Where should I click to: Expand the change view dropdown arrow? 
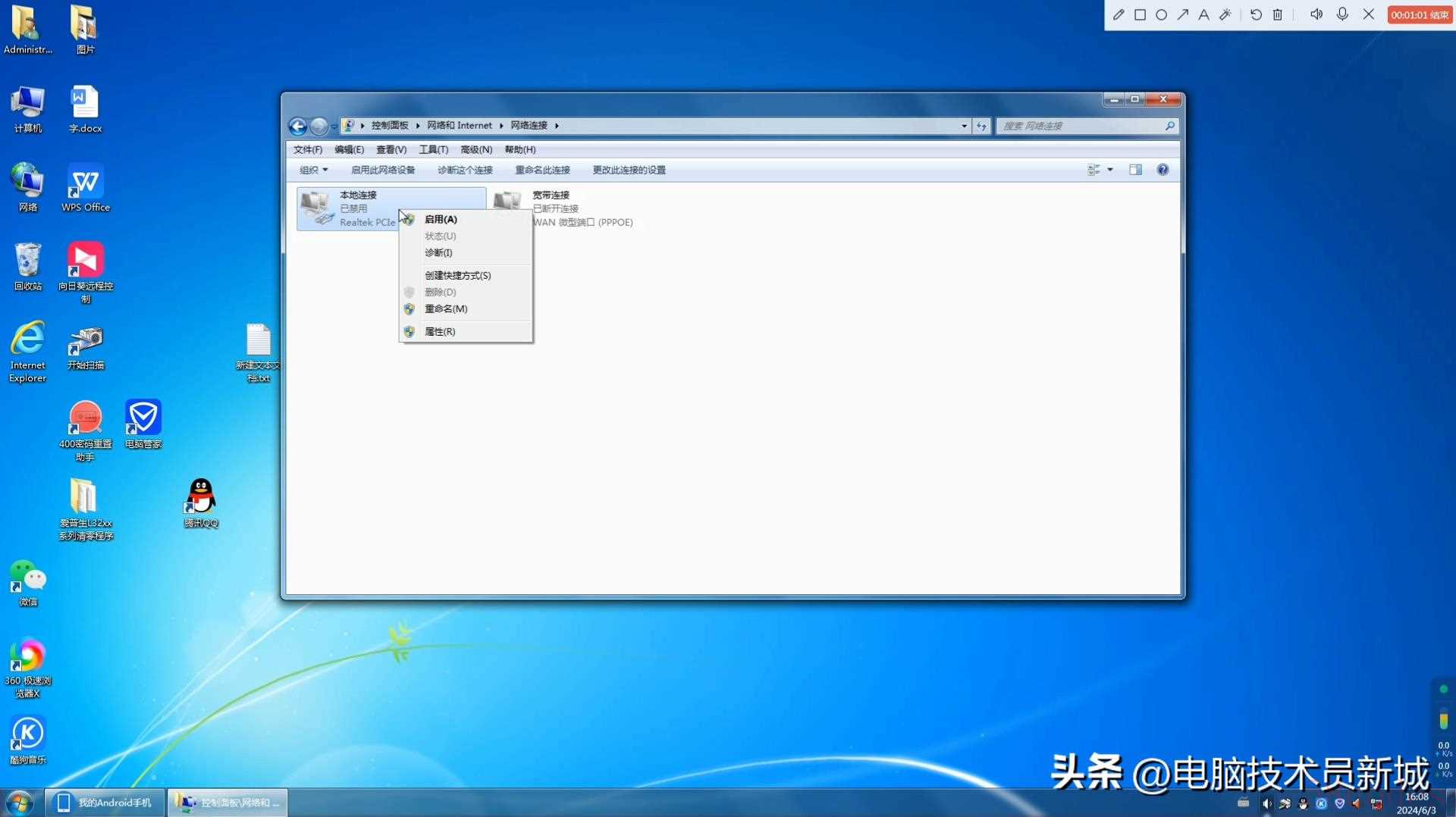[x=1110, y=170]
